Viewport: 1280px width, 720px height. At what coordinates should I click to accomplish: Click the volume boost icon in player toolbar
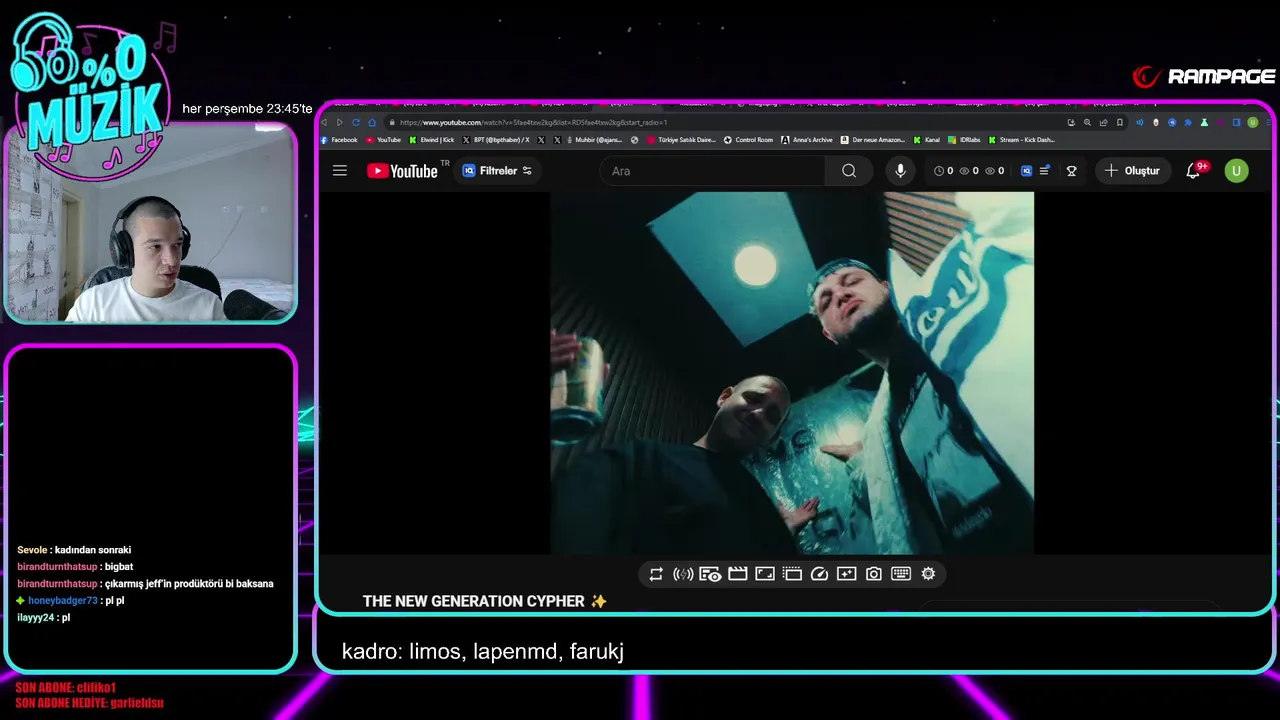pyautogui.click(x=683, y=574)
